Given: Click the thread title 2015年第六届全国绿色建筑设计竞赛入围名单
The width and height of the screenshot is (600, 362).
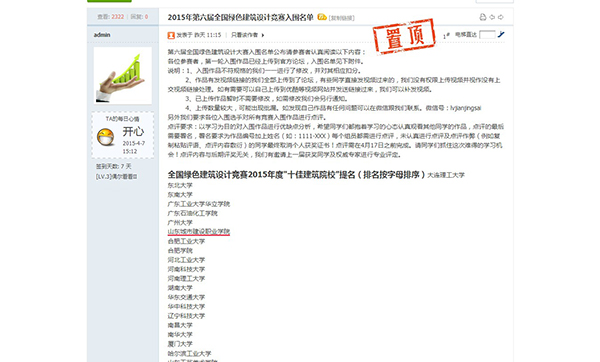Looking at the screenshot, I should point(240,17).
